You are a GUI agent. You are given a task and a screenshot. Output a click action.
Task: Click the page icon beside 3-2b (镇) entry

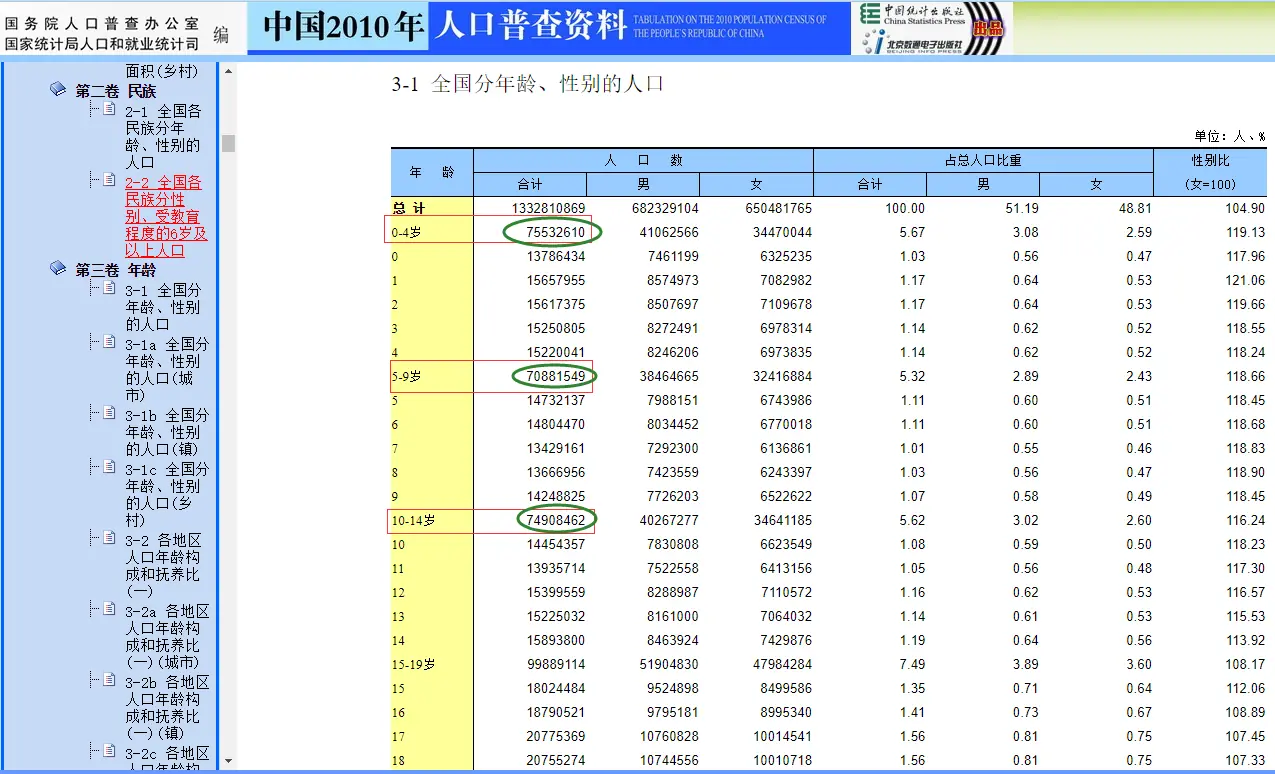[109, 679]
